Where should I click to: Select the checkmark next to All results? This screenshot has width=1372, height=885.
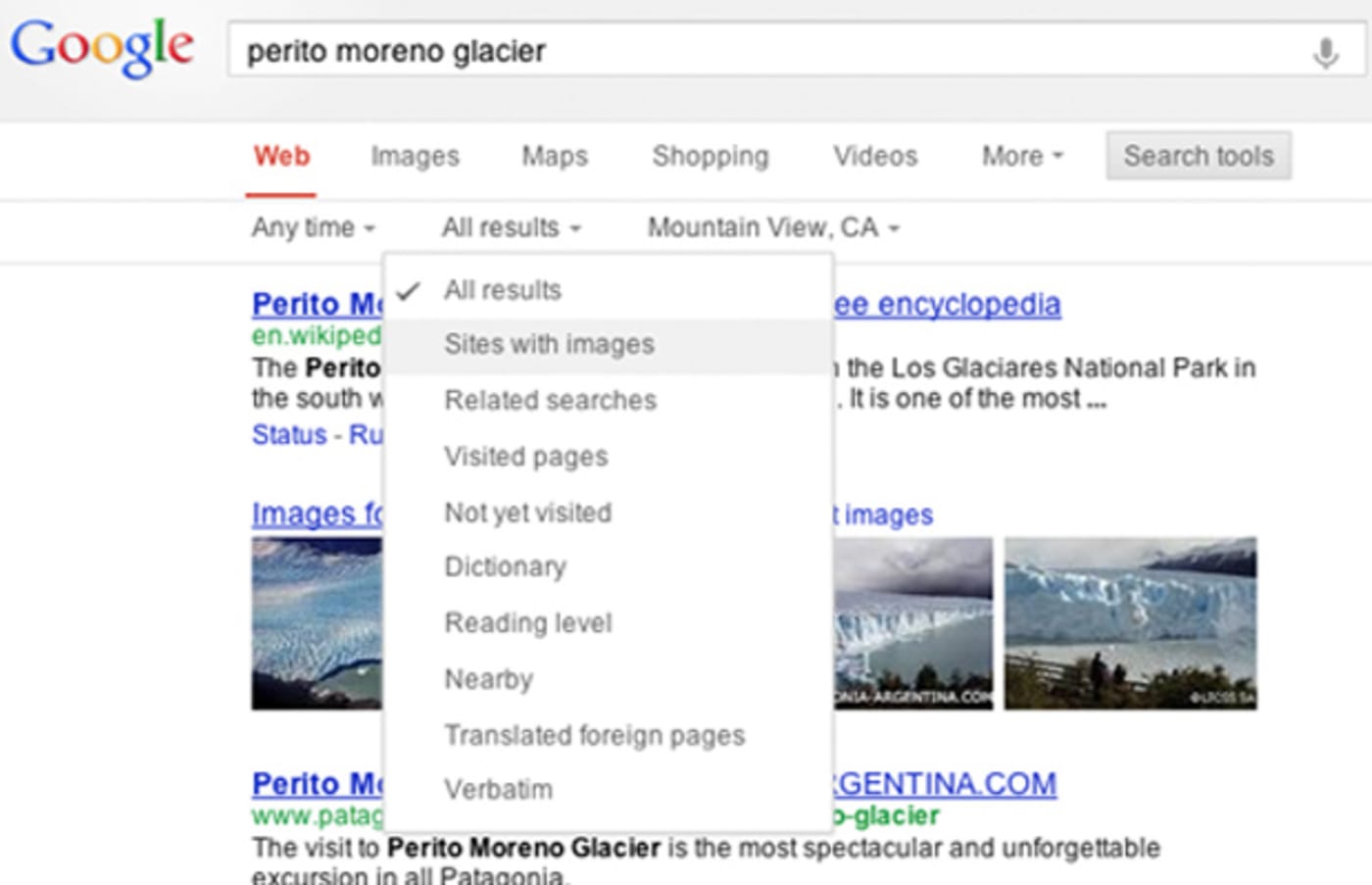411,289
